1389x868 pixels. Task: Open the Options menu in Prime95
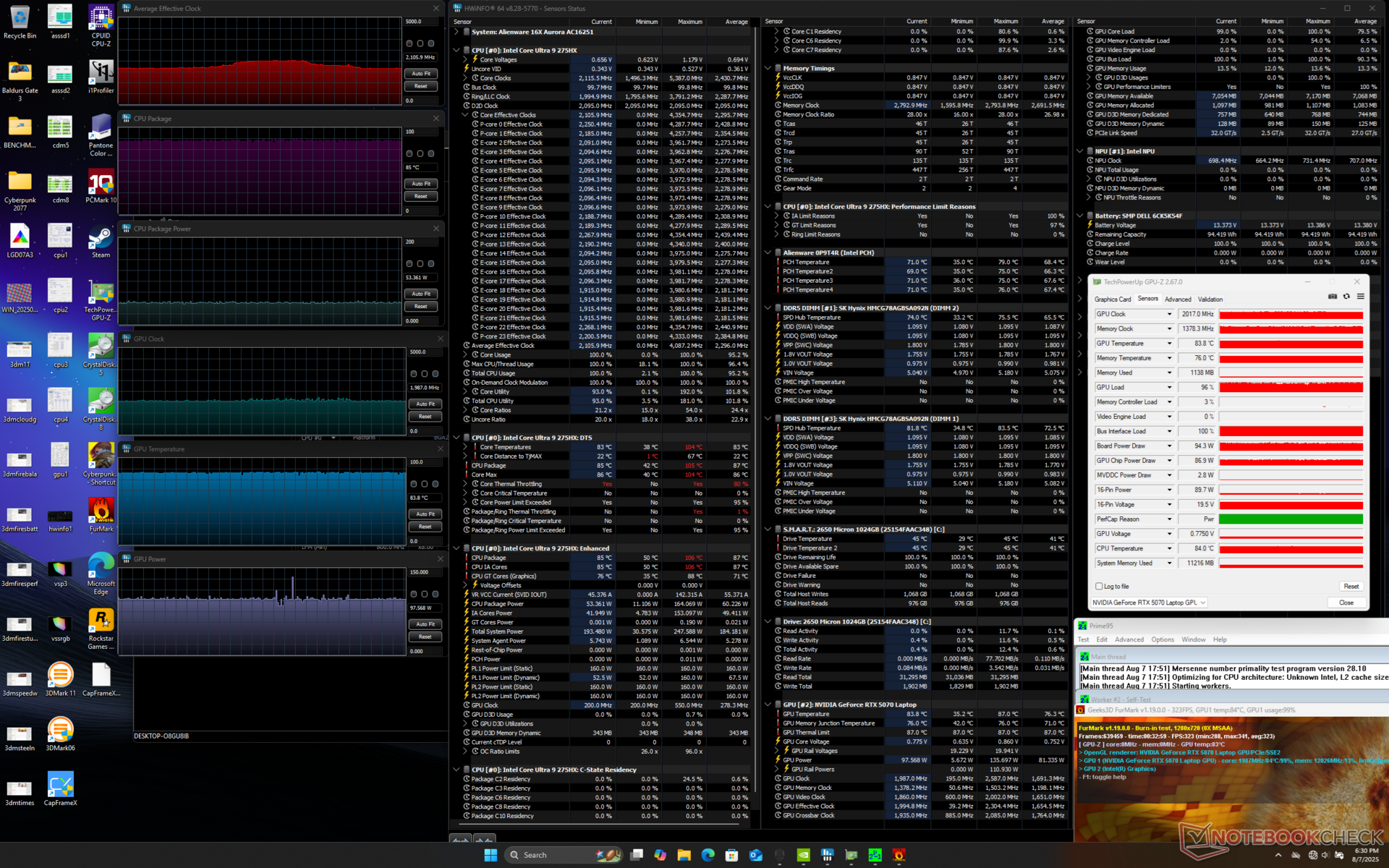click(1163, 639)
